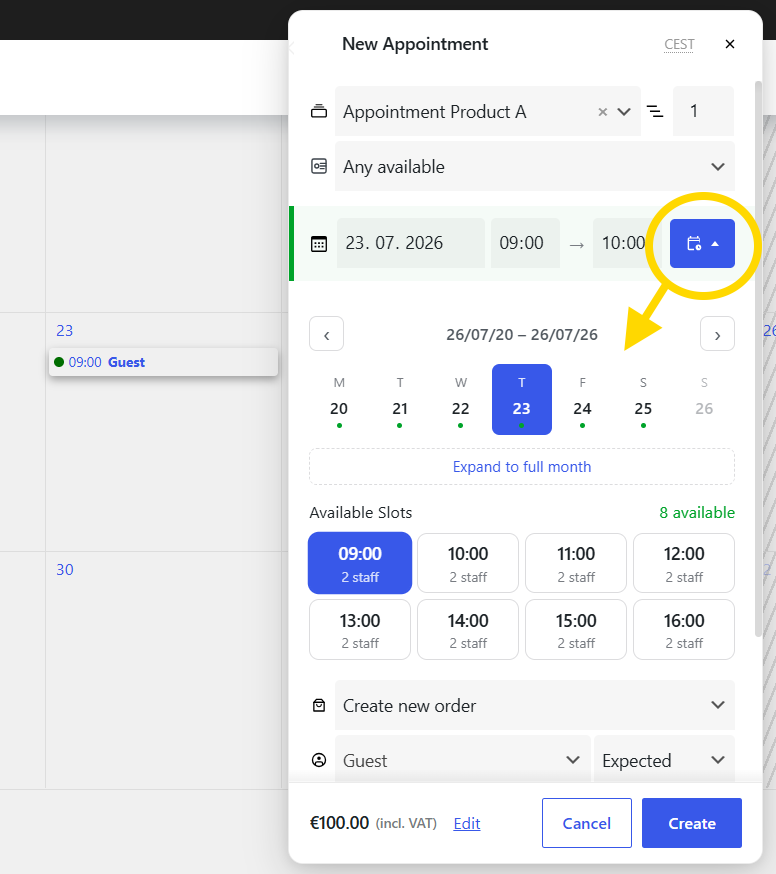
Task: Collapse the slot picker with blue calendar button
Action: pyautogui.click(x=702, y=244)
